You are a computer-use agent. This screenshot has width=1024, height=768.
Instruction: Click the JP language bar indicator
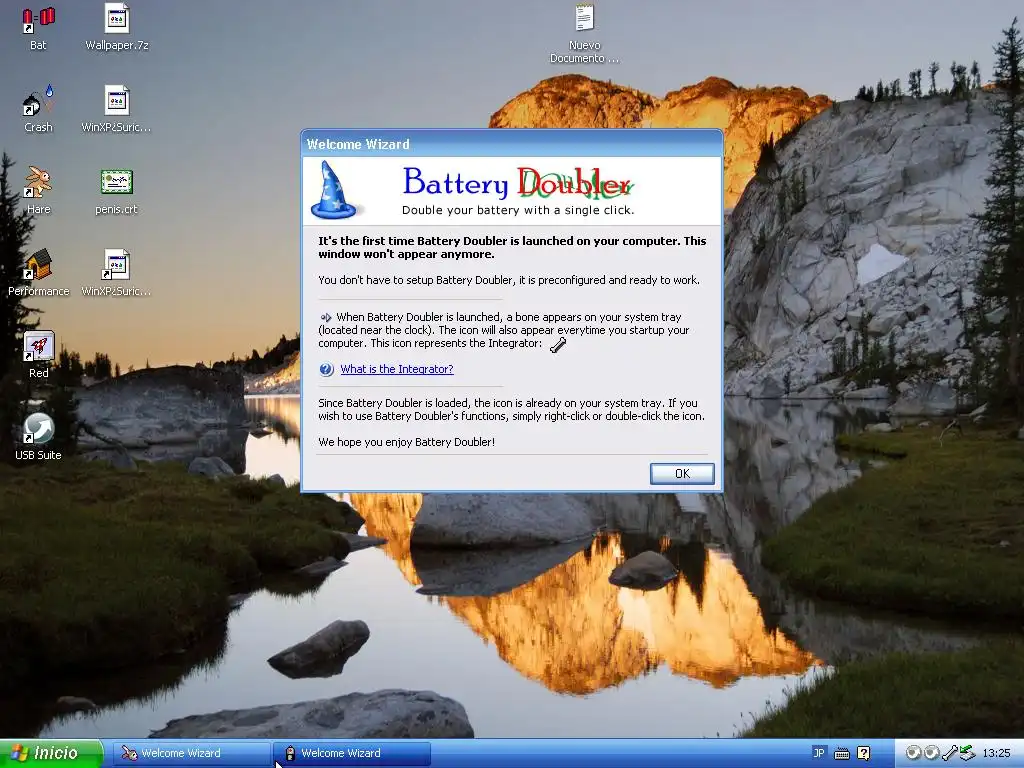pyautogui.click(x=819, y=753)
